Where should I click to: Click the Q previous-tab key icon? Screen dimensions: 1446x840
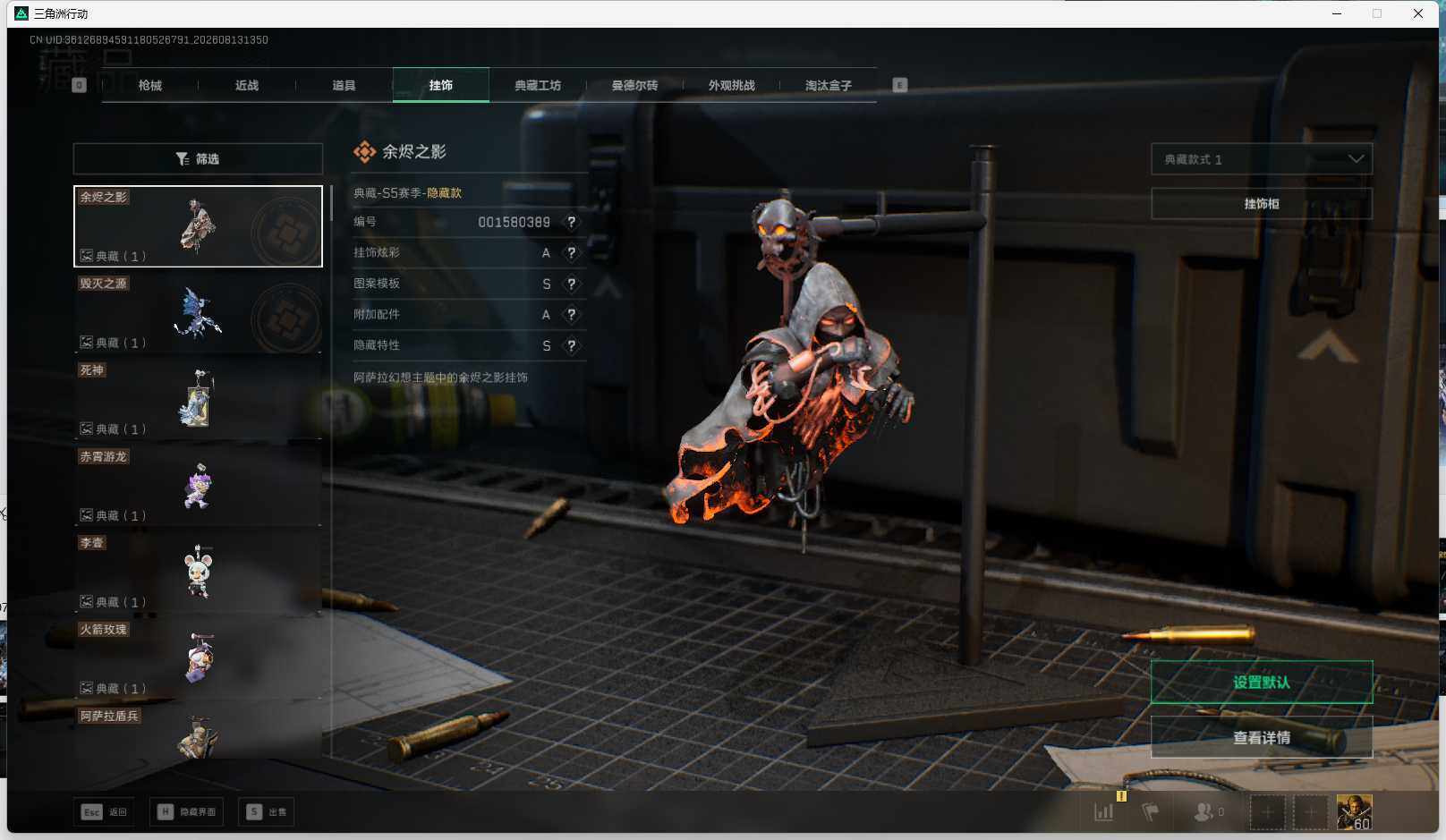pyautogui.click(x=79, y=85)
